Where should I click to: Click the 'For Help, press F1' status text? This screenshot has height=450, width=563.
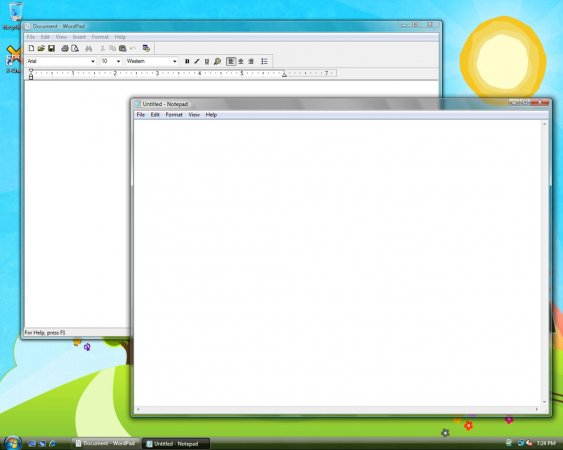45,333
